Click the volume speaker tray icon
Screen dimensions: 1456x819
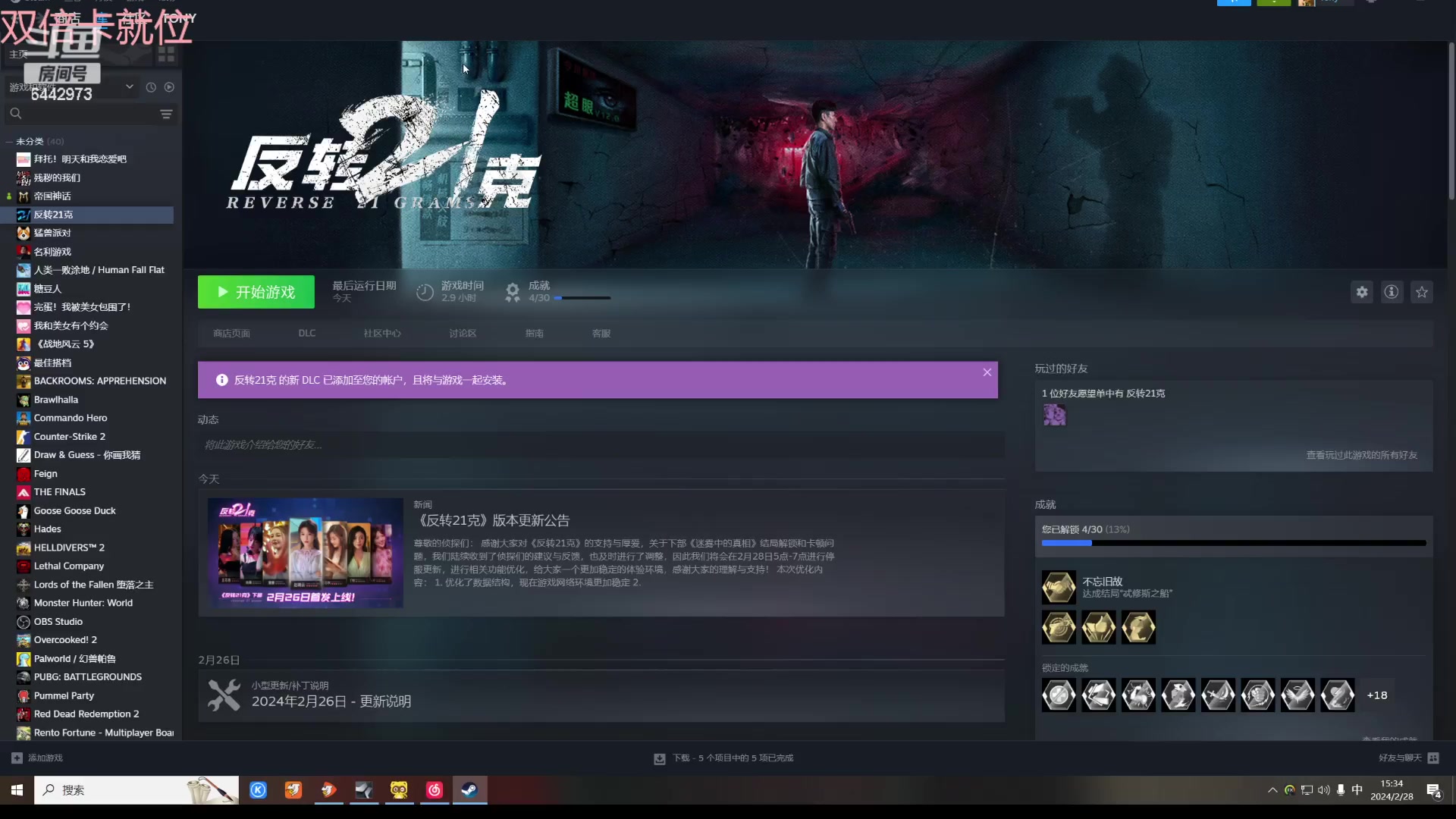1324,790
